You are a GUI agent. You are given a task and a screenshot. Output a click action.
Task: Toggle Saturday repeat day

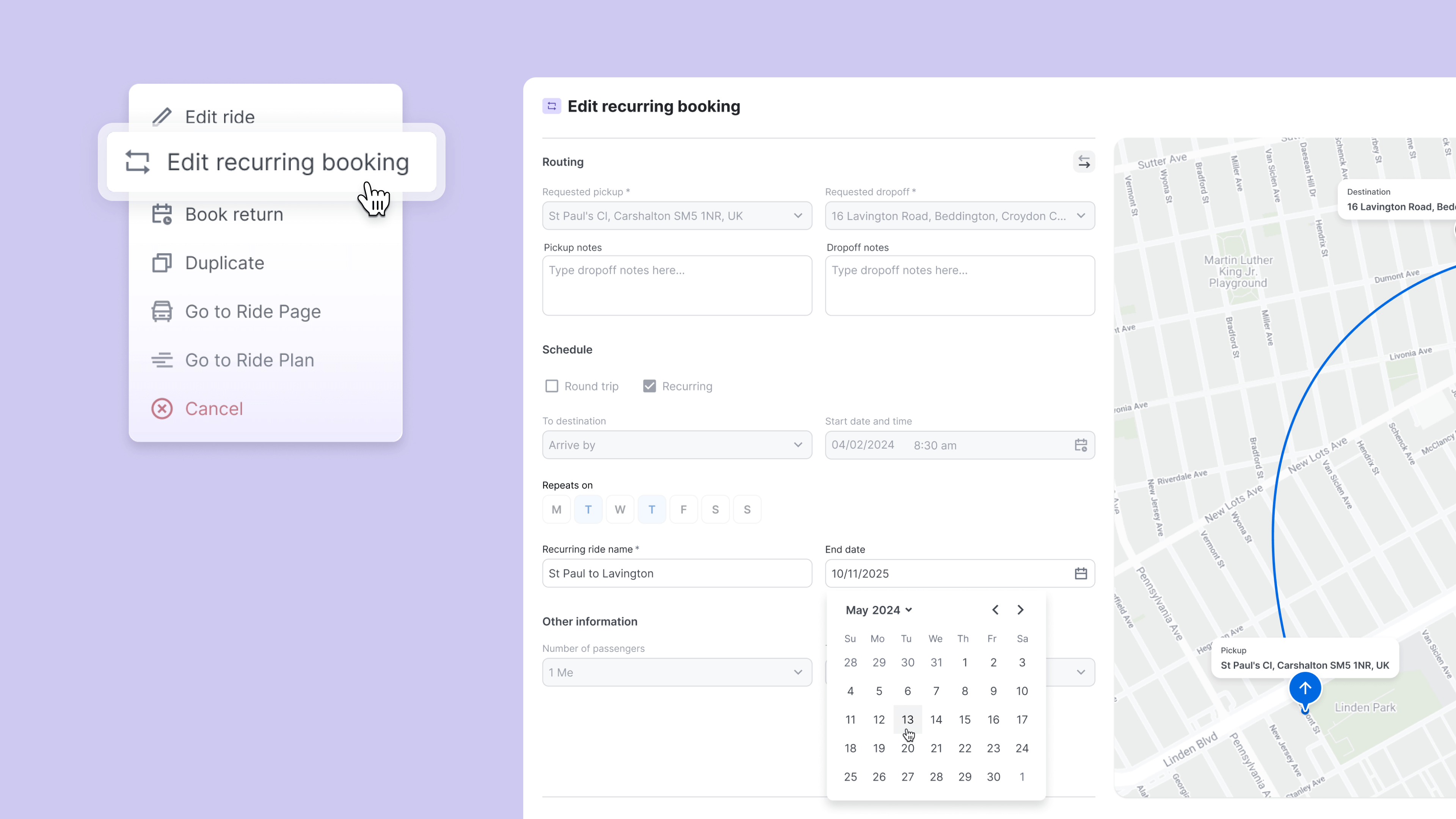[715, 510]
